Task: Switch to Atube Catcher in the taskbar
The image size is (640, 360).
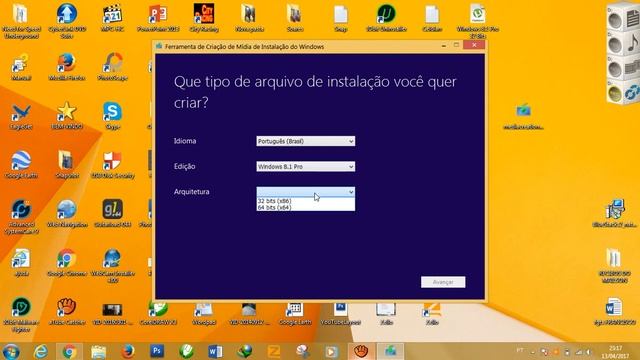Action: (361, 351)
